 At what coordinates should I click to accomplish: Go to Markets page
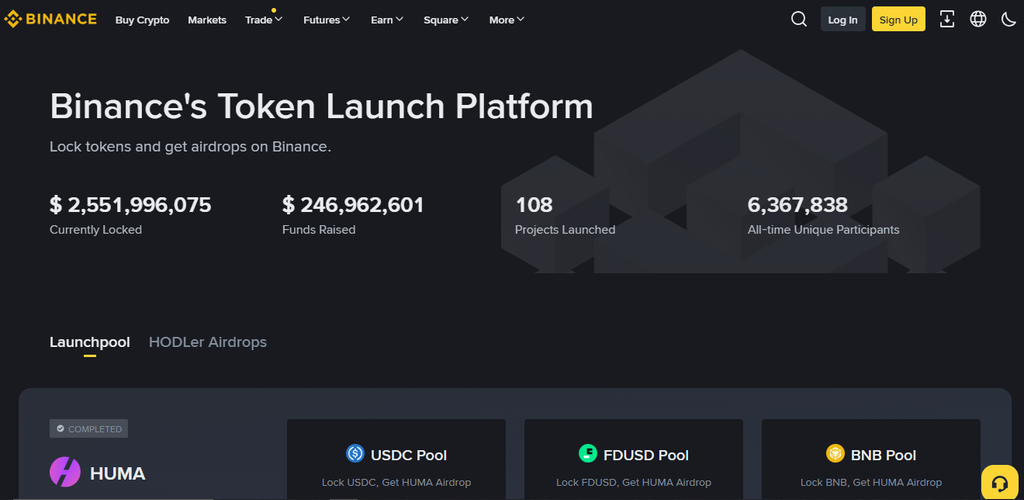click(x=207, y=20)
